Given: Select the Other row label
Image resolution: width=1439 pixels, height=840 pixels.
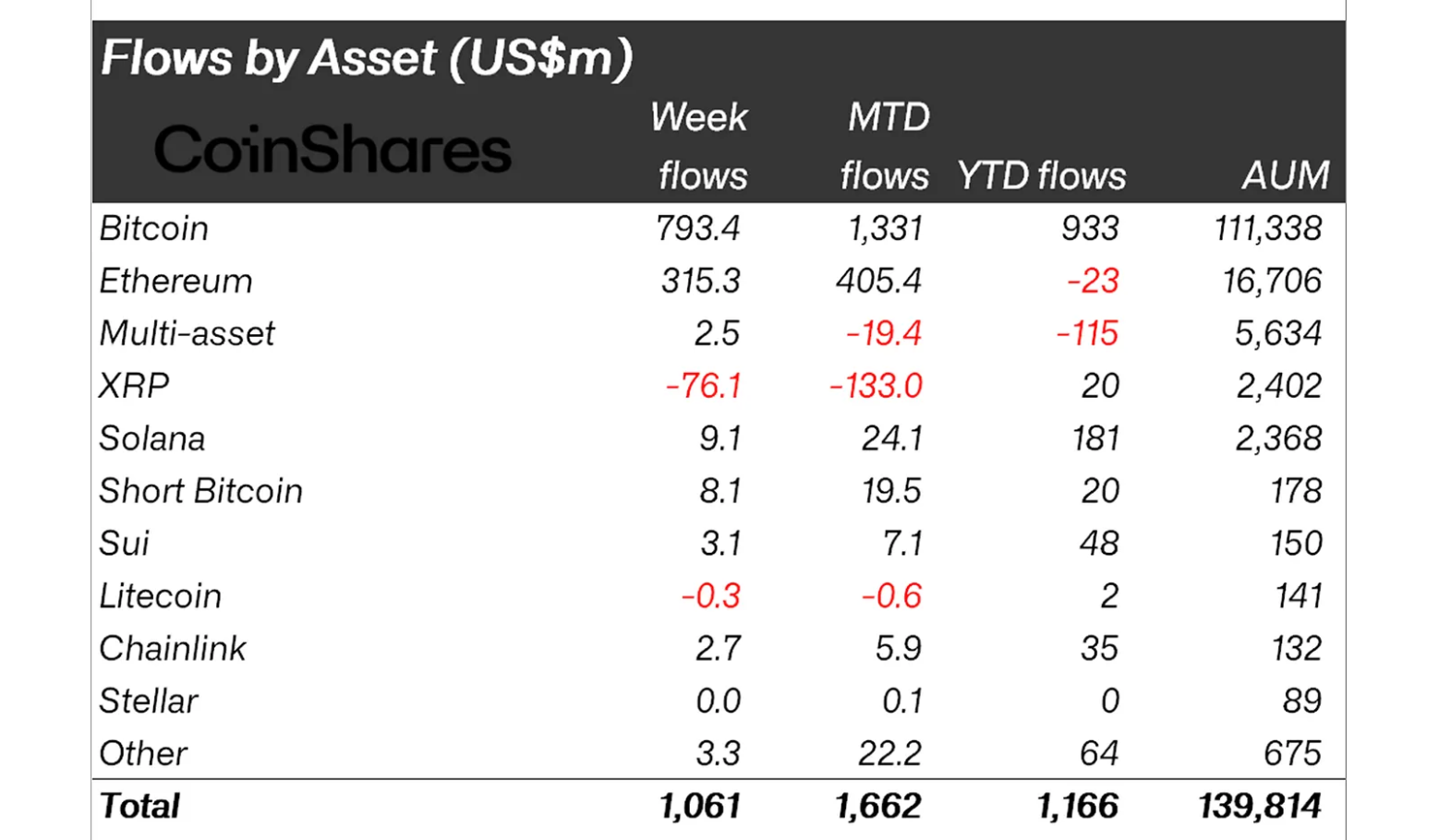Looking at the screenshot, I should pyautogui.click(x=143, y=754).
